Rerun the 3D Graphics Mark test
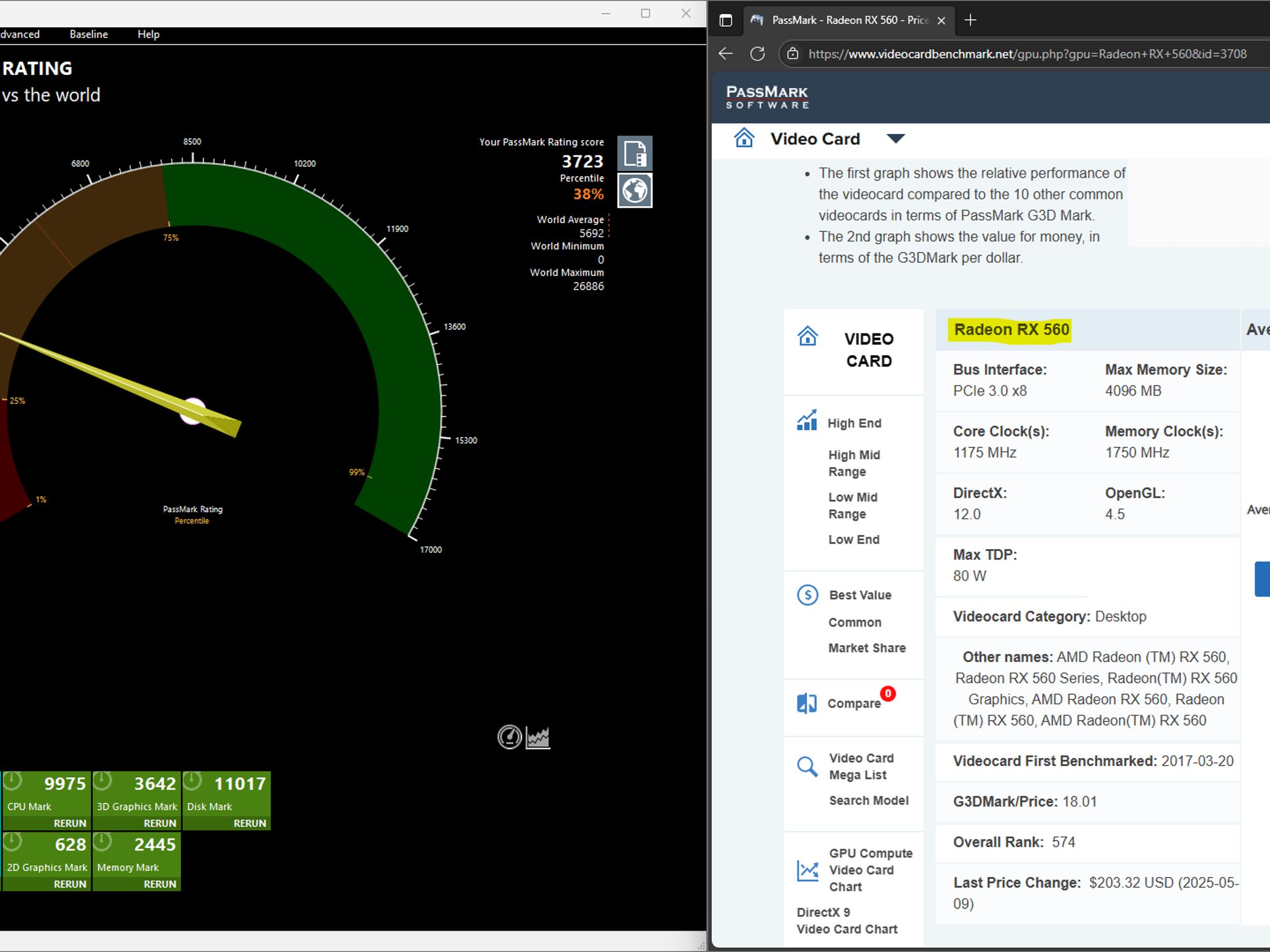The height and width of the screenshot is (952, 1270). [x=160, y=823]
